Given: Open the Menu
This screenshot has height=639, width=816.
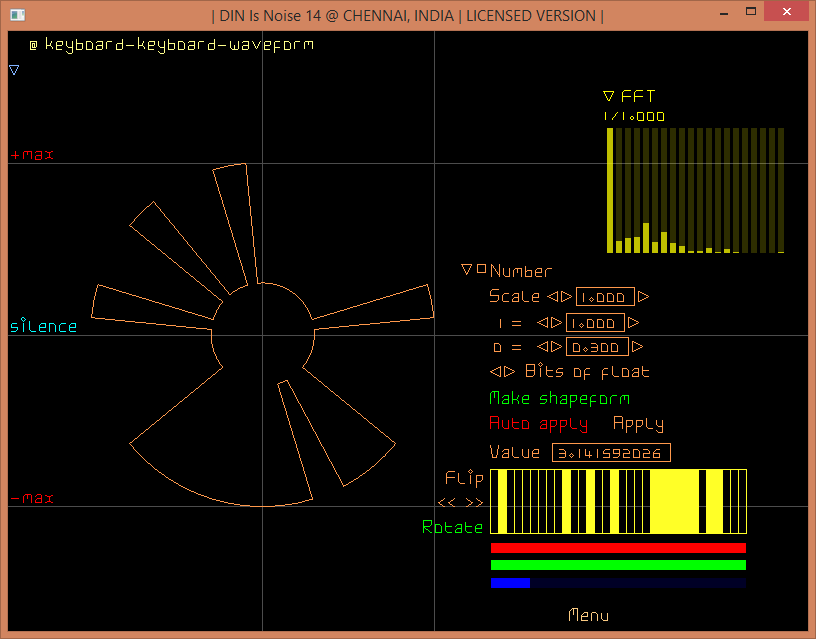Looking at the screenshot, I should click(588, 615).
